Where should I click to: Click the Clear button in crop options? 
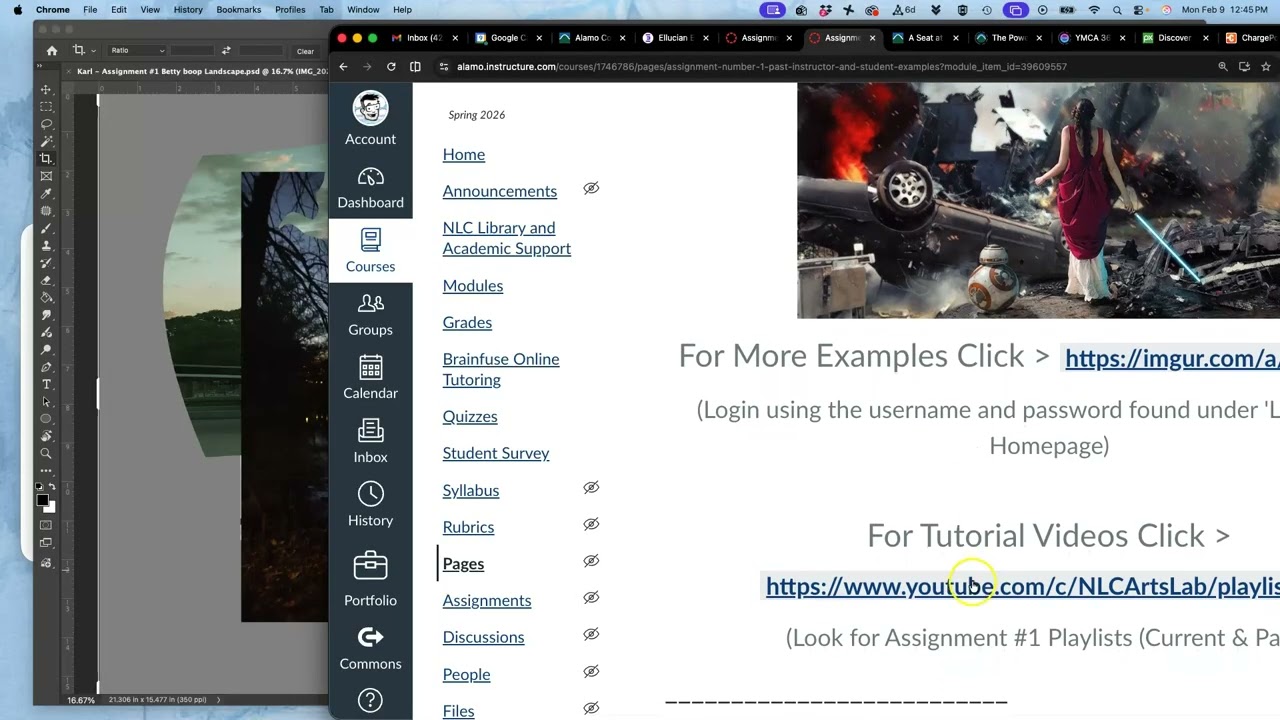click(x=305, y=51)
